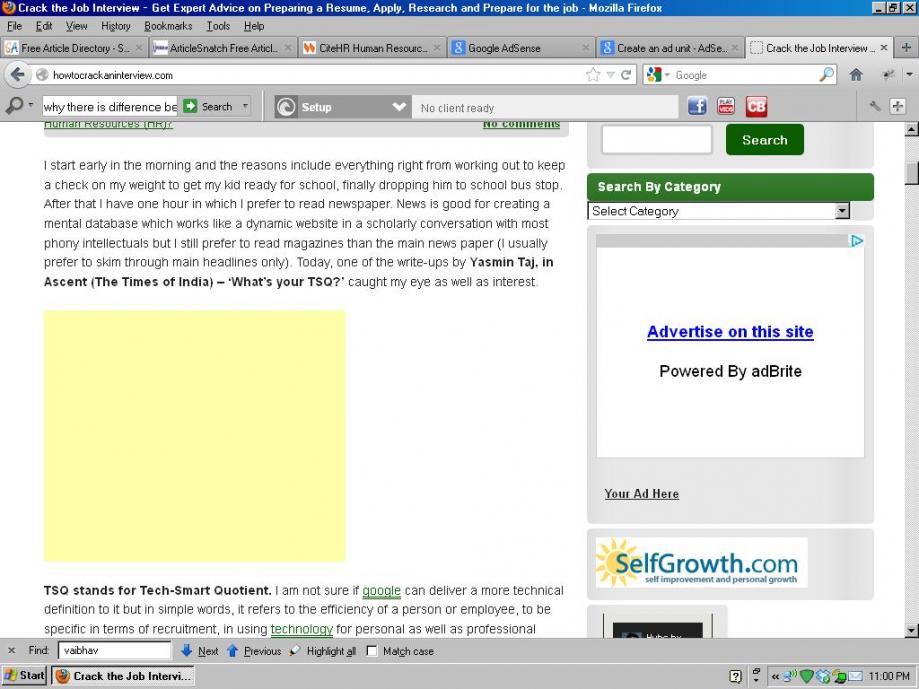Find previous match with the up arrow
This screenshot has height=689, width=919.
tap(254, 651)
